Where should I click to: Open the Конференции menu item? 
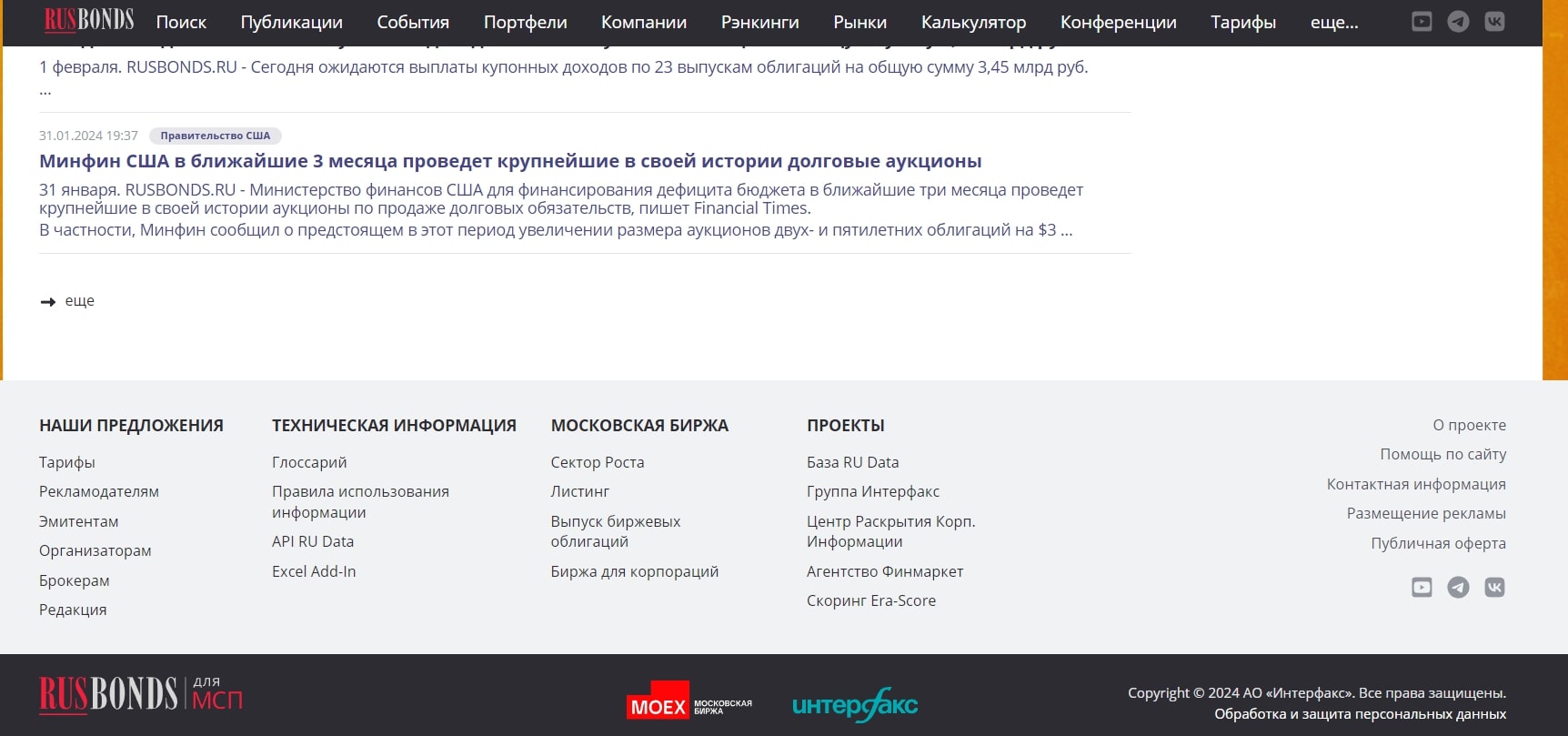(x=1118, y=22)
